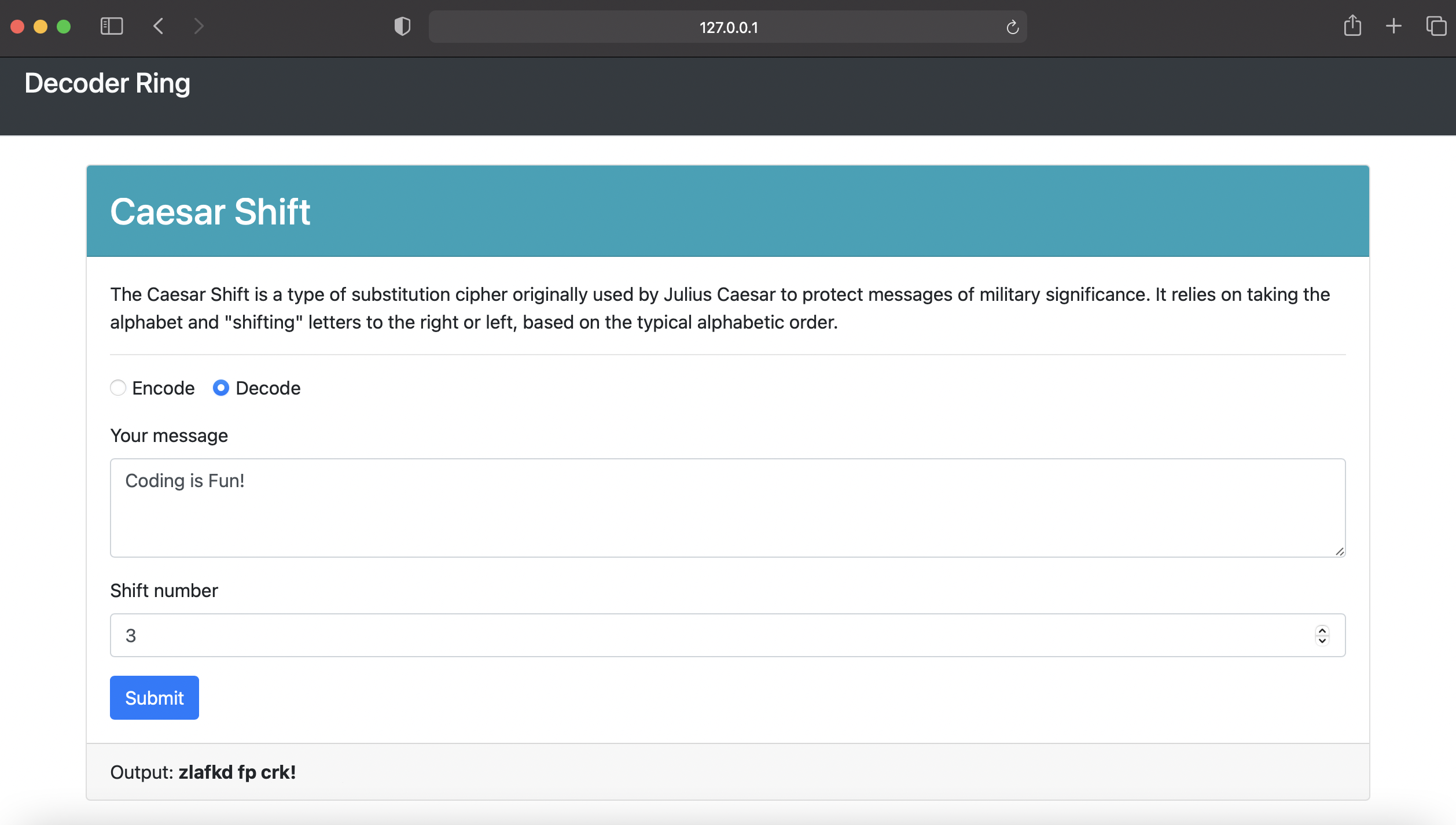Click the output text zlafkd fp crk!
The width and height of the screenshot is (1456, 825).
point(237,772)
